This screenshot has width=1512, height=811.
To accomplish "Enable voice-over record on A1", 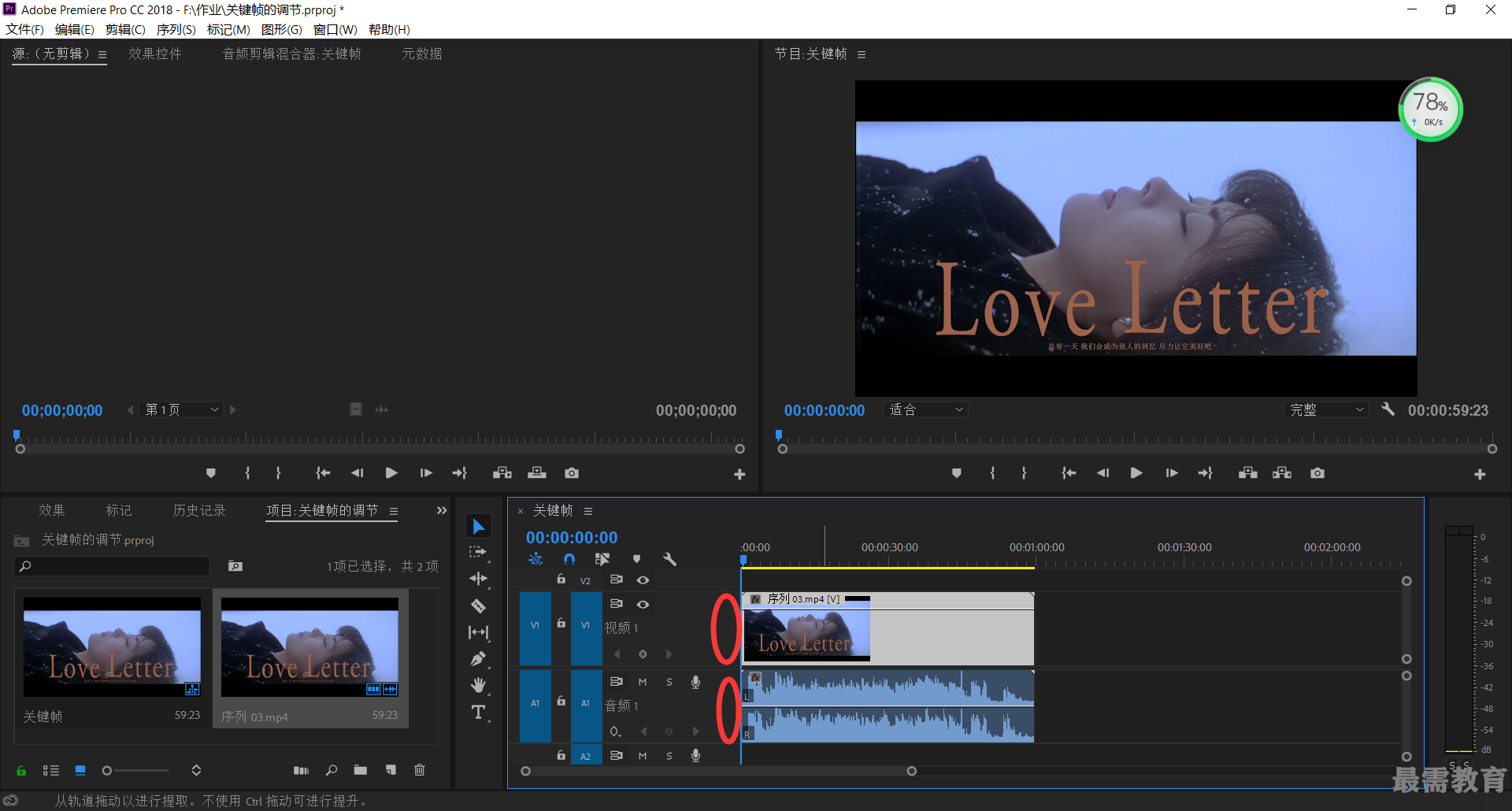I will [695, 682].
